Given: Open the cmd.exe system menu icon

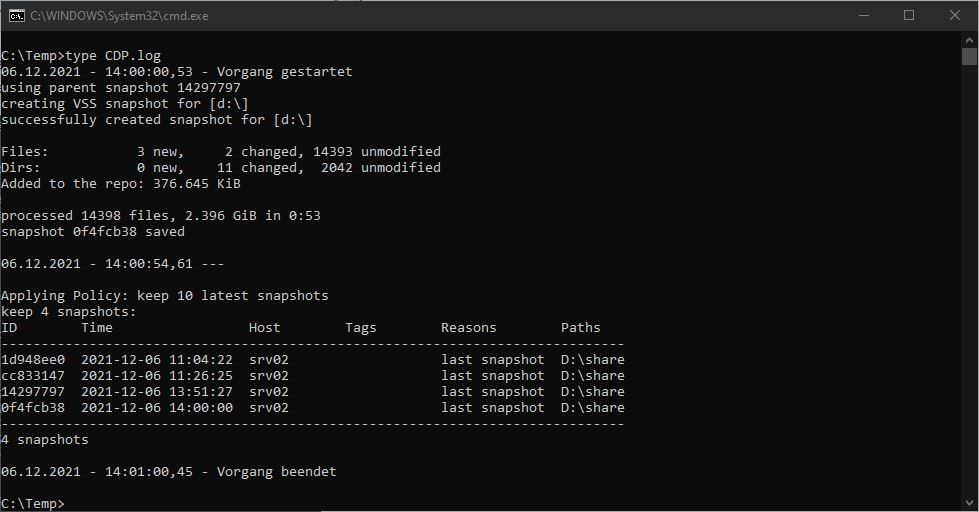Looking at the screenshot, I should tap(16, 15).
